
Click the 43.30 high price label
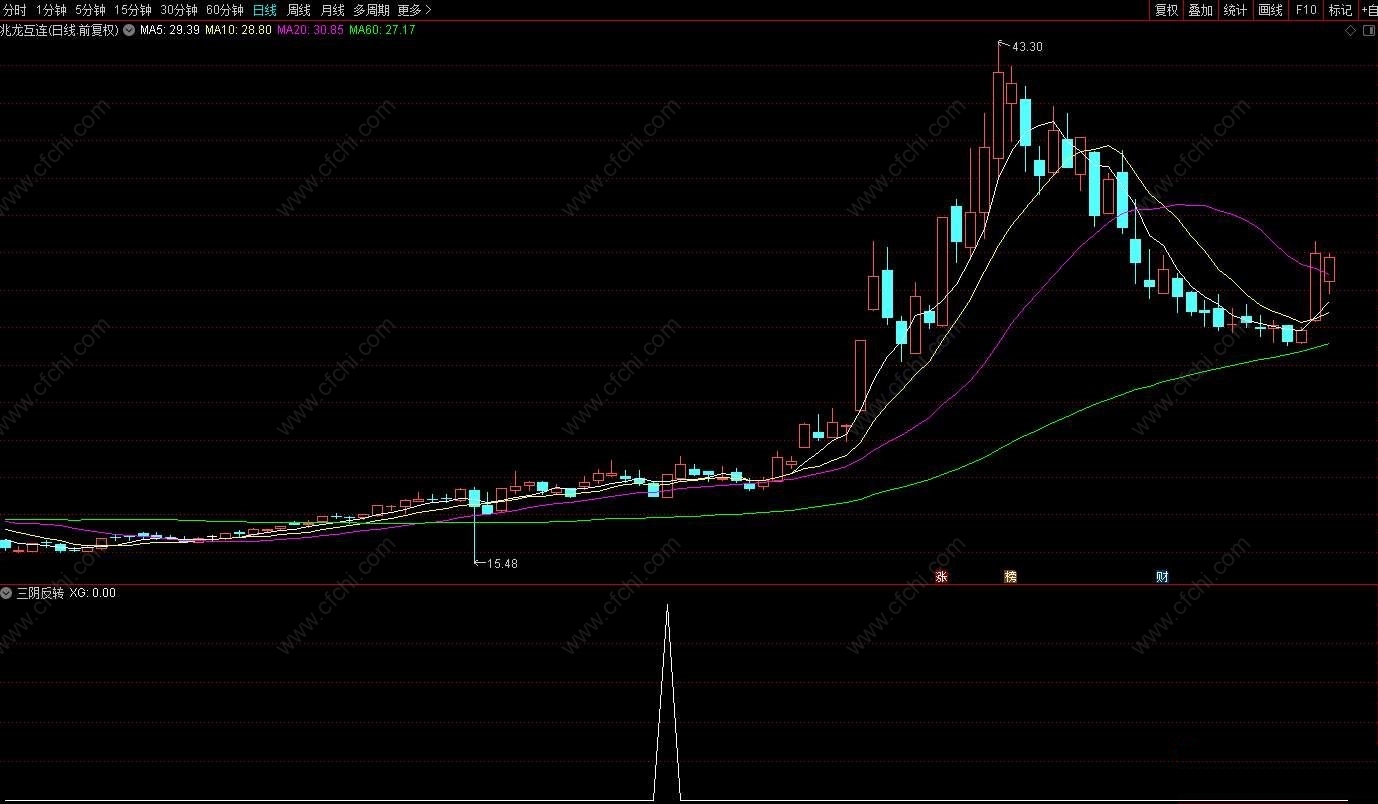click(1028, 47)
